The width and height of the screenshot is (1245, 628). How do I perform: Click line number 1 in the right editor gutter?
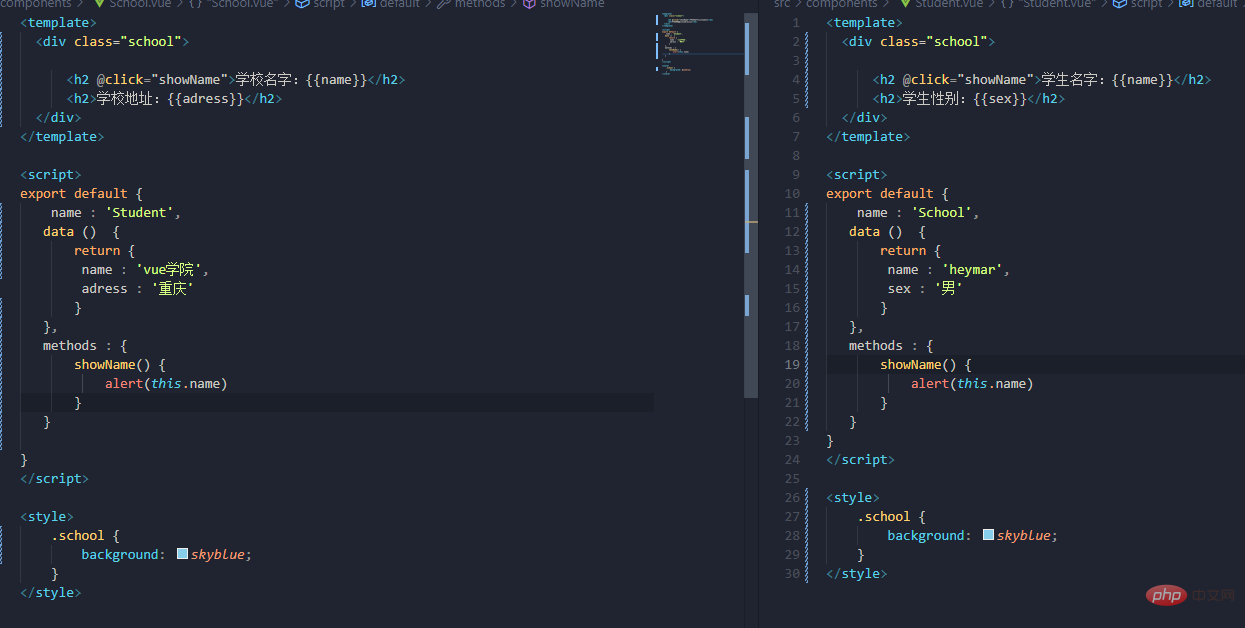tap(796, 22)
